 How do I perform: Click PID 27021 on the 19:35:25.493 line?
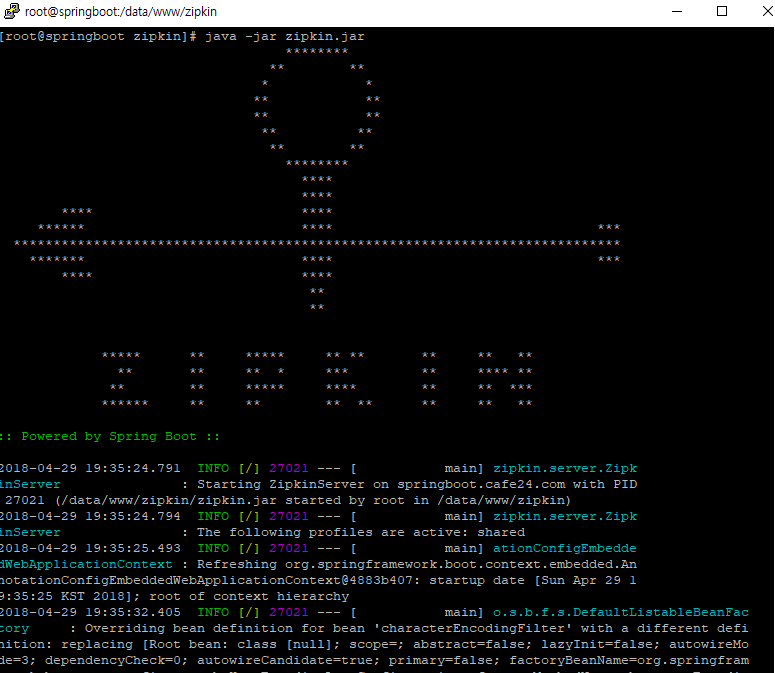(x=289, y=548)
